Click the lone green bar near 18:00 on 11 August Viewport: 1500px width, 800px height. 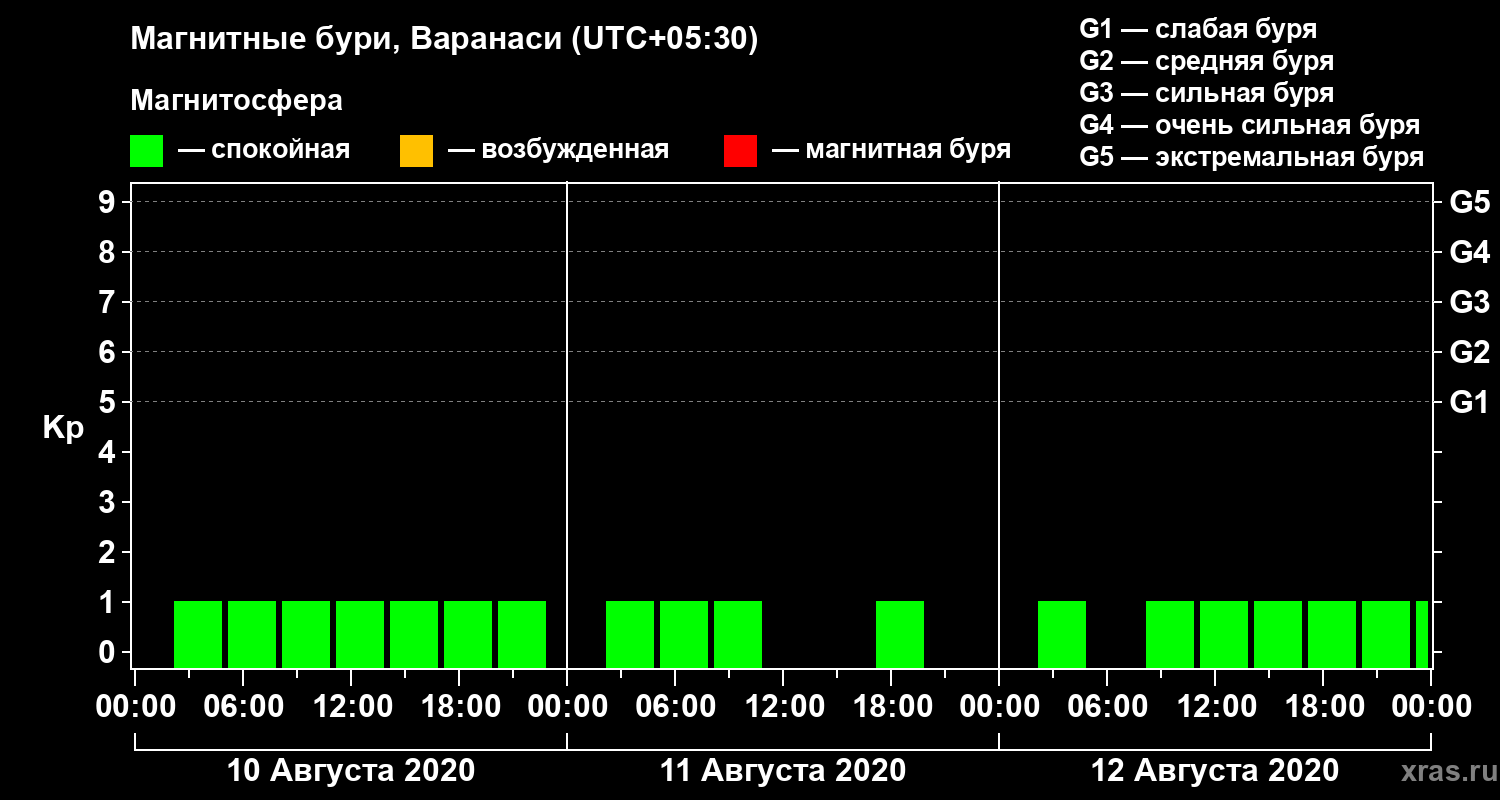tap(900, 634)
